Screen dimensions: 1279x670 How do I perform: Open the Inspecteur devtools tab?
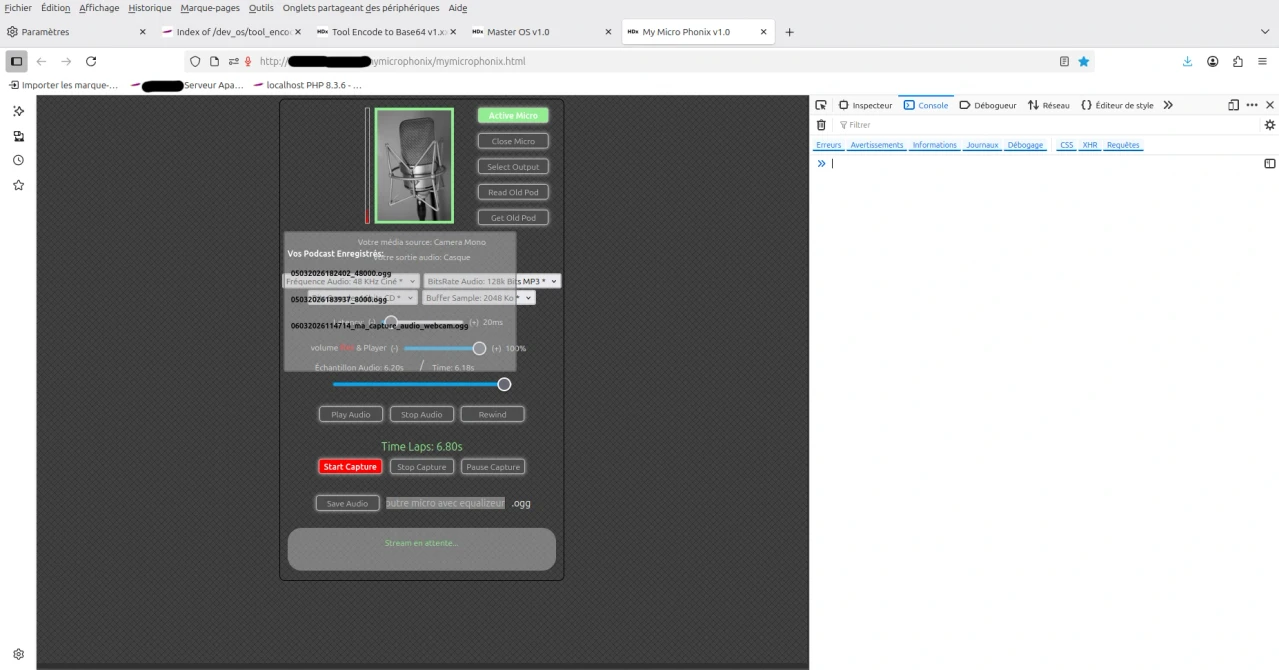[865, 105]
